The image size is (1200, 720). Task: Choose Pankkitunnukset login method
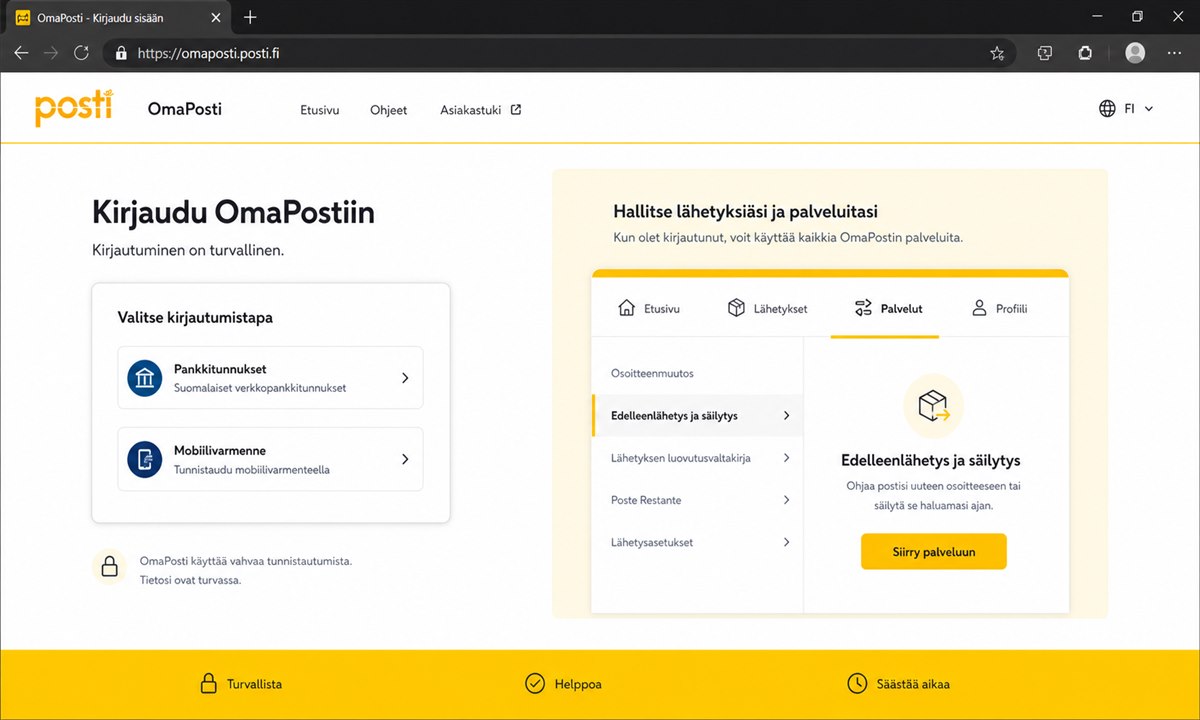pos(270,378)
